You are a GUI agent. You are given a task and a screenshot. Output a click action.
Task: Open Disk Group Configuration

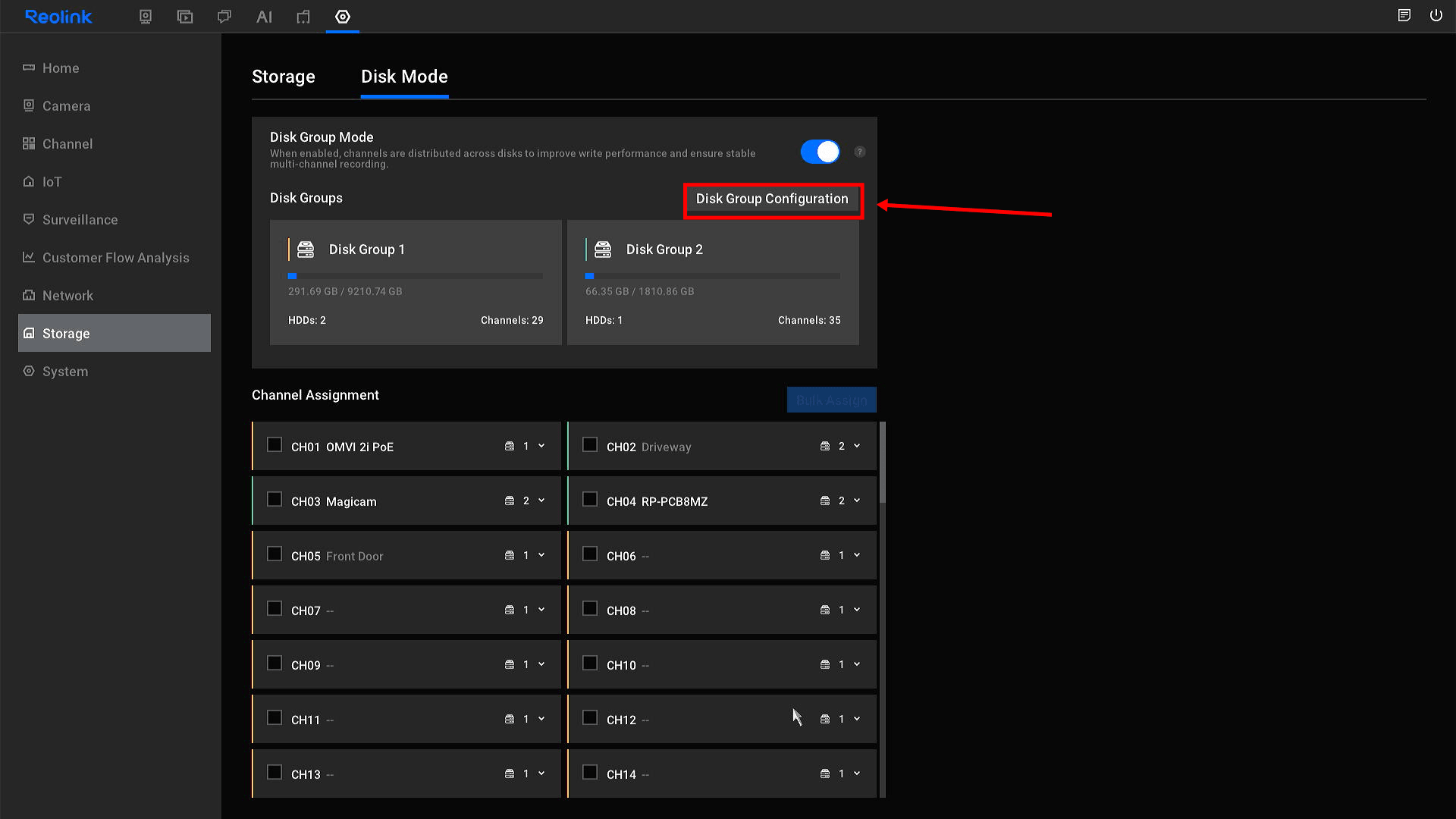[773, 199]
